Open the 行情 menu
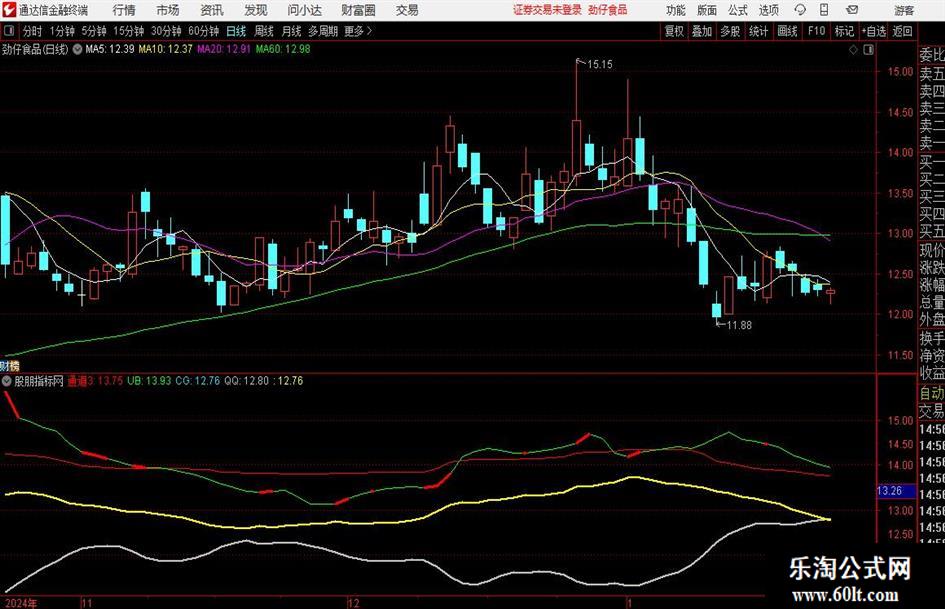 click(x=124, y=10)
